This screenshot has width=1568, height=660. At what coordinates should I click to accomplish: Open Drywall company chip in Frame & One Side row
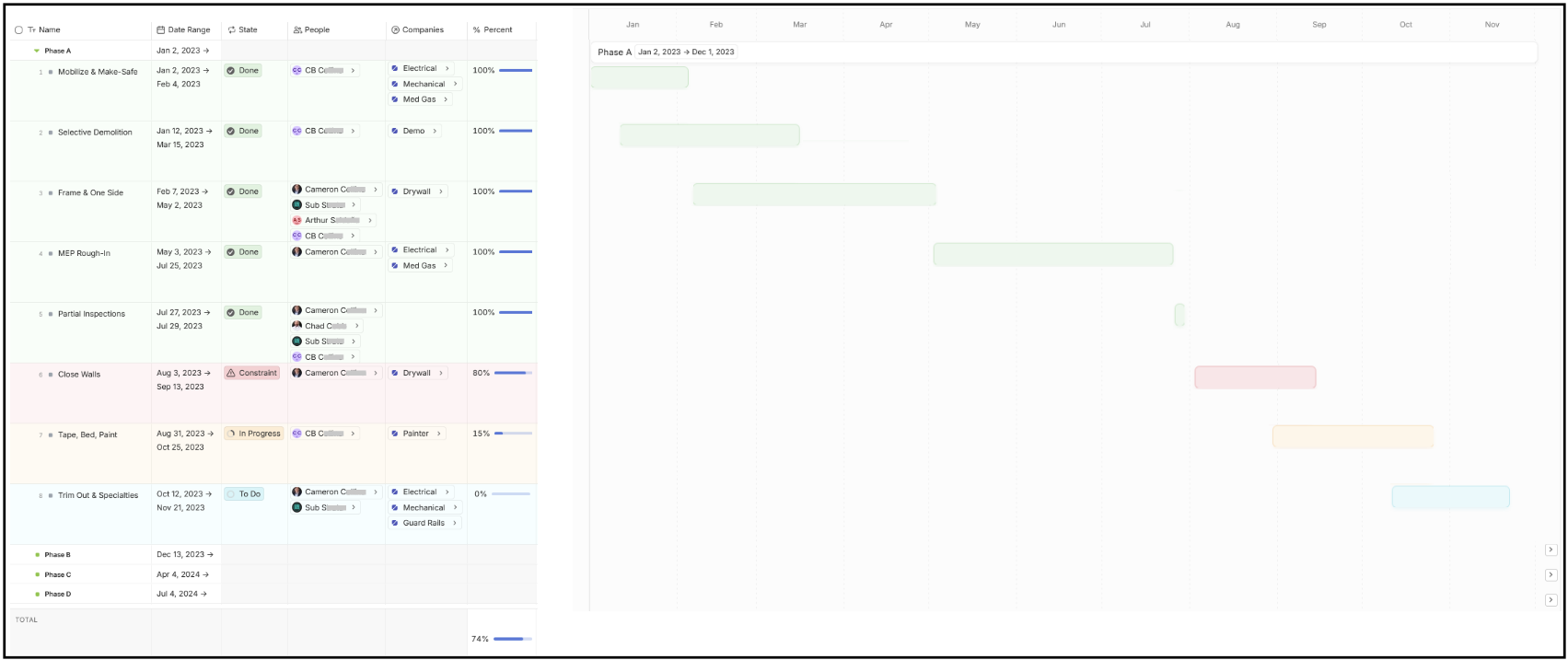click(417, 192)
